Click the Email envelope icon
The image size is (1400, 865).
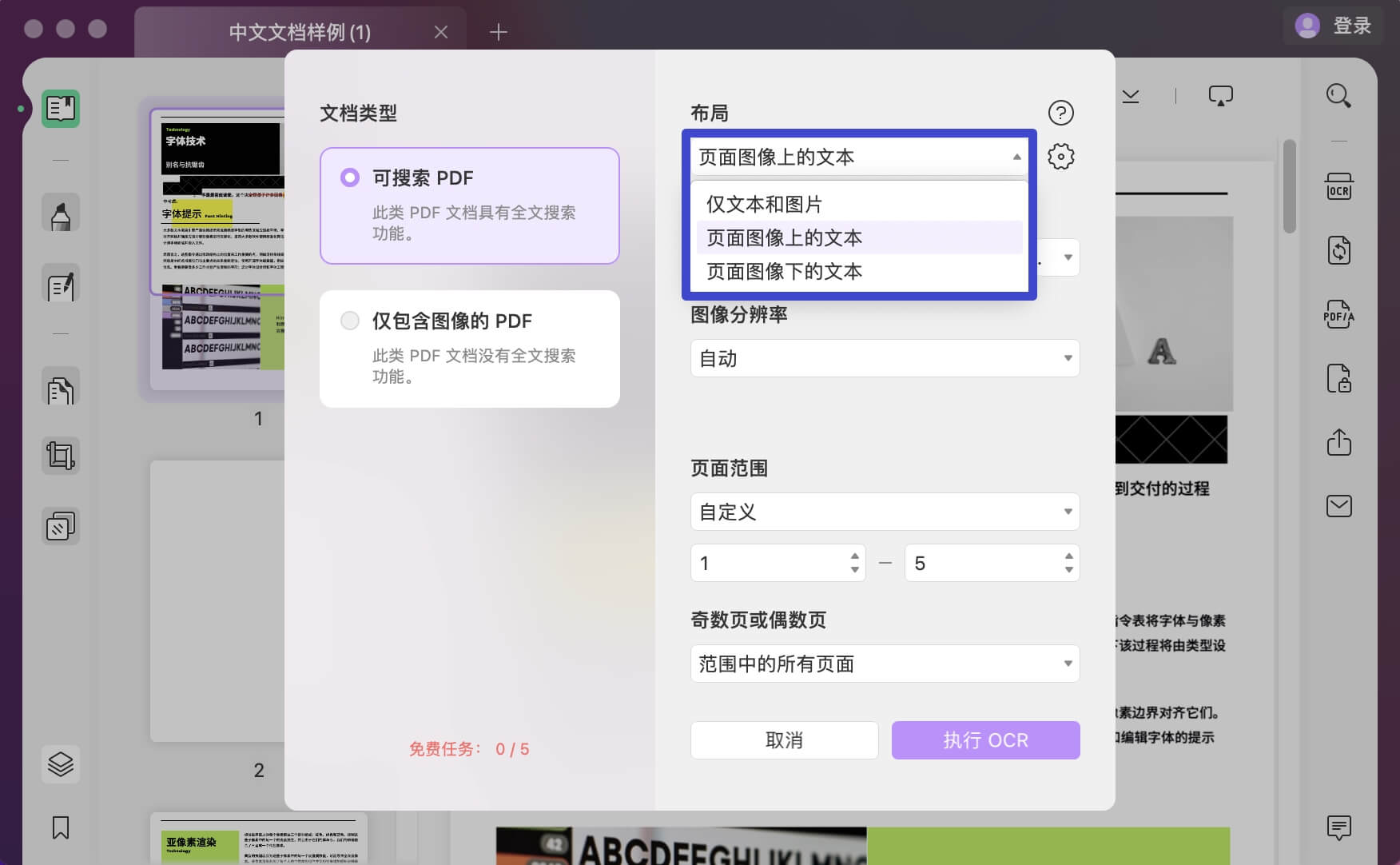[x=1338, y=506]
